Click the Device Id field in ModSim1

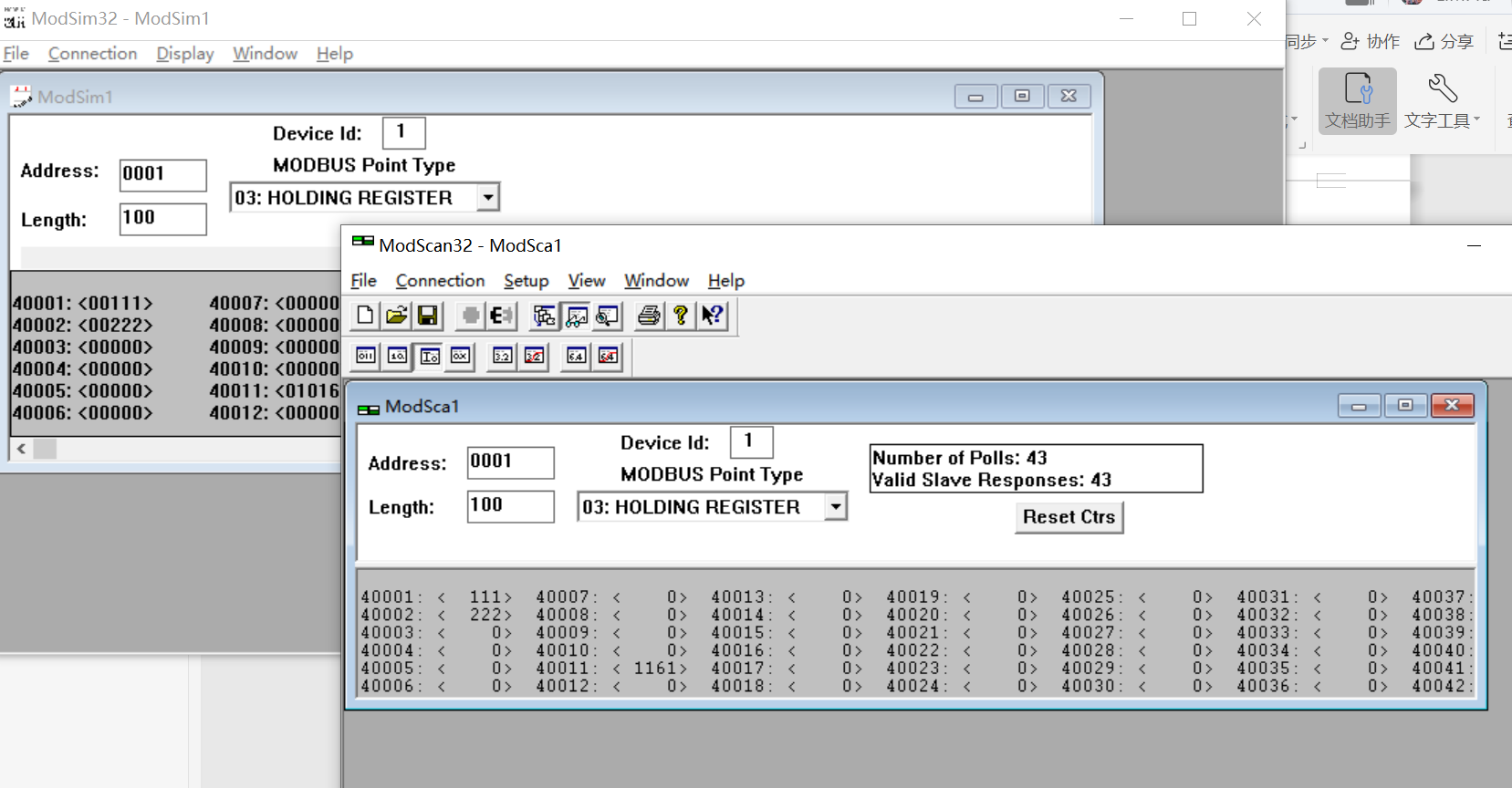click(x=403, y=133)
